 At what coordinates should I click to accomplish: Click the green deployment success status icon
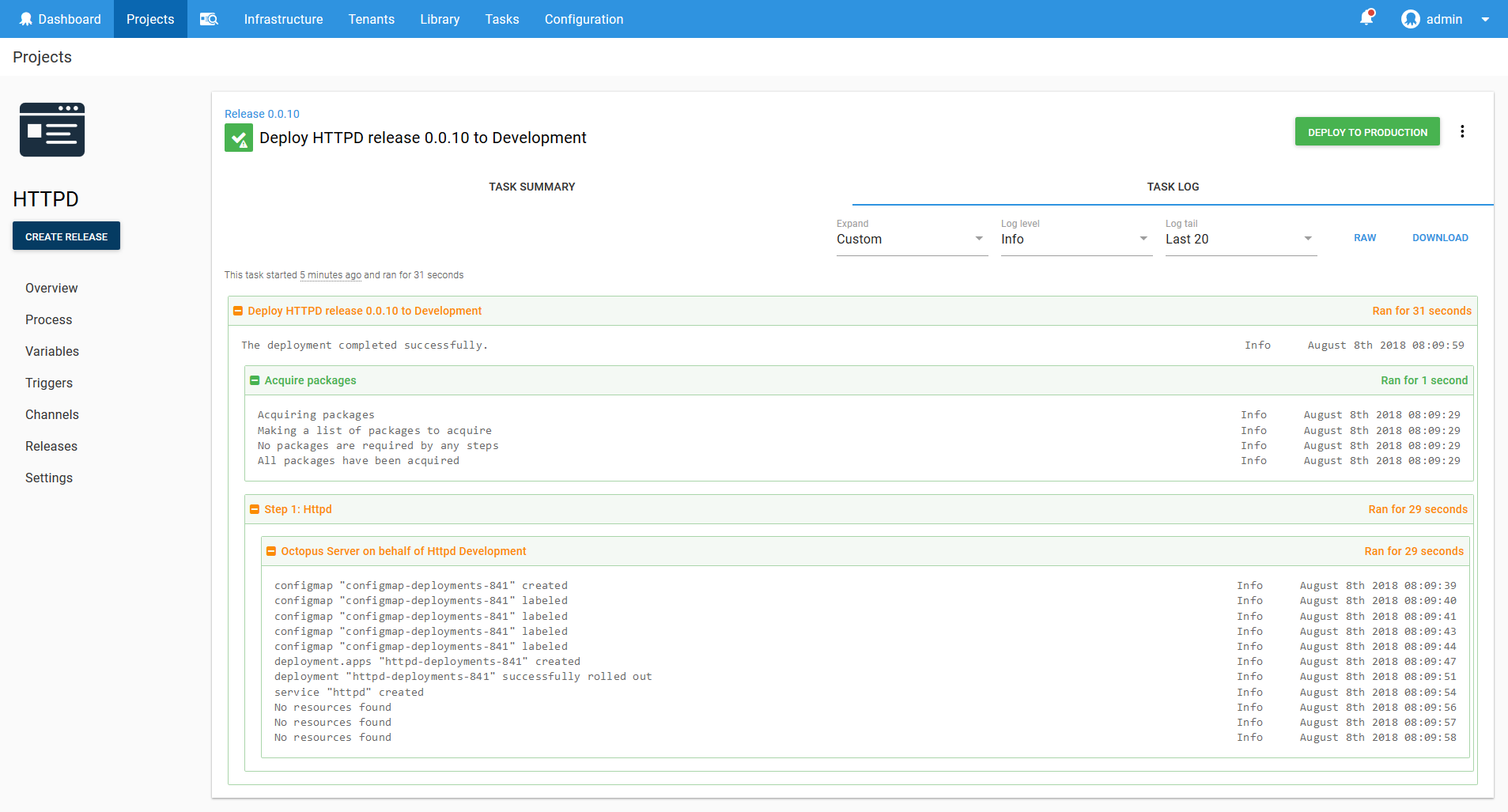239,138
